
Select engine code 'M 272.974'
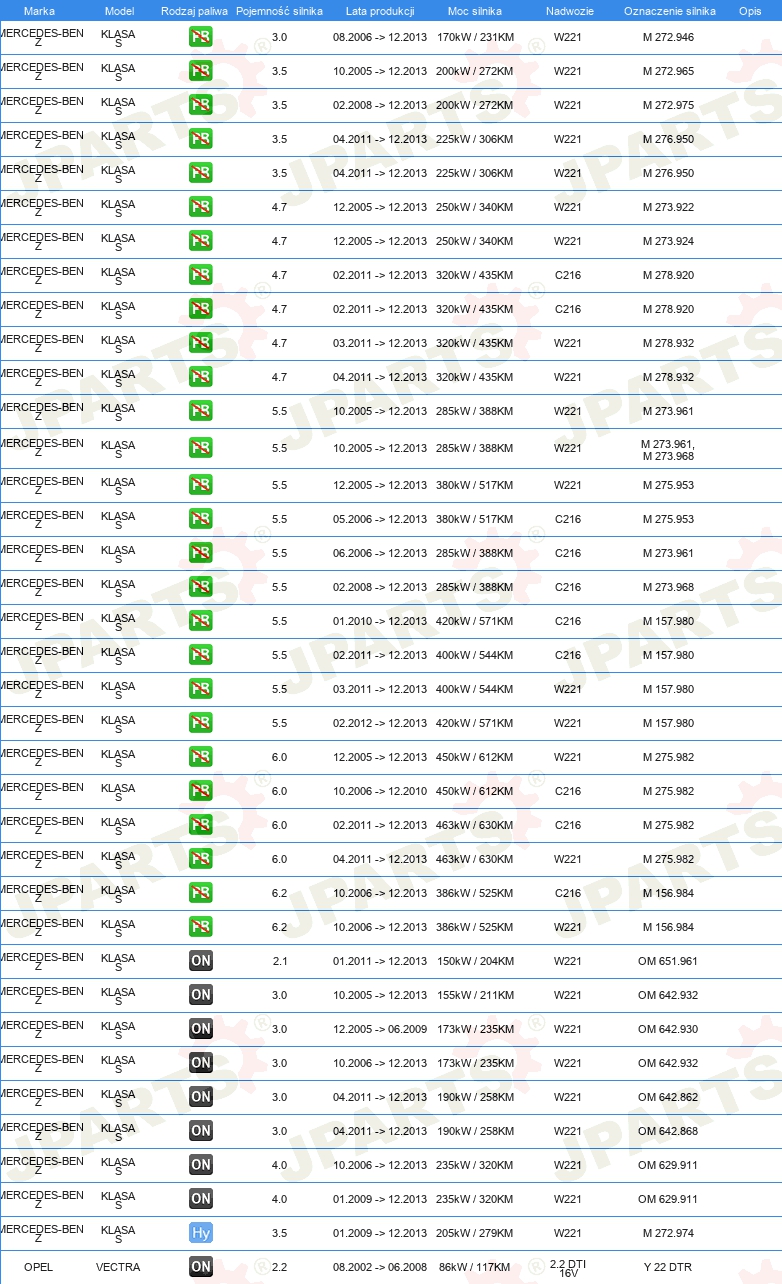[x=668, y=1233]
